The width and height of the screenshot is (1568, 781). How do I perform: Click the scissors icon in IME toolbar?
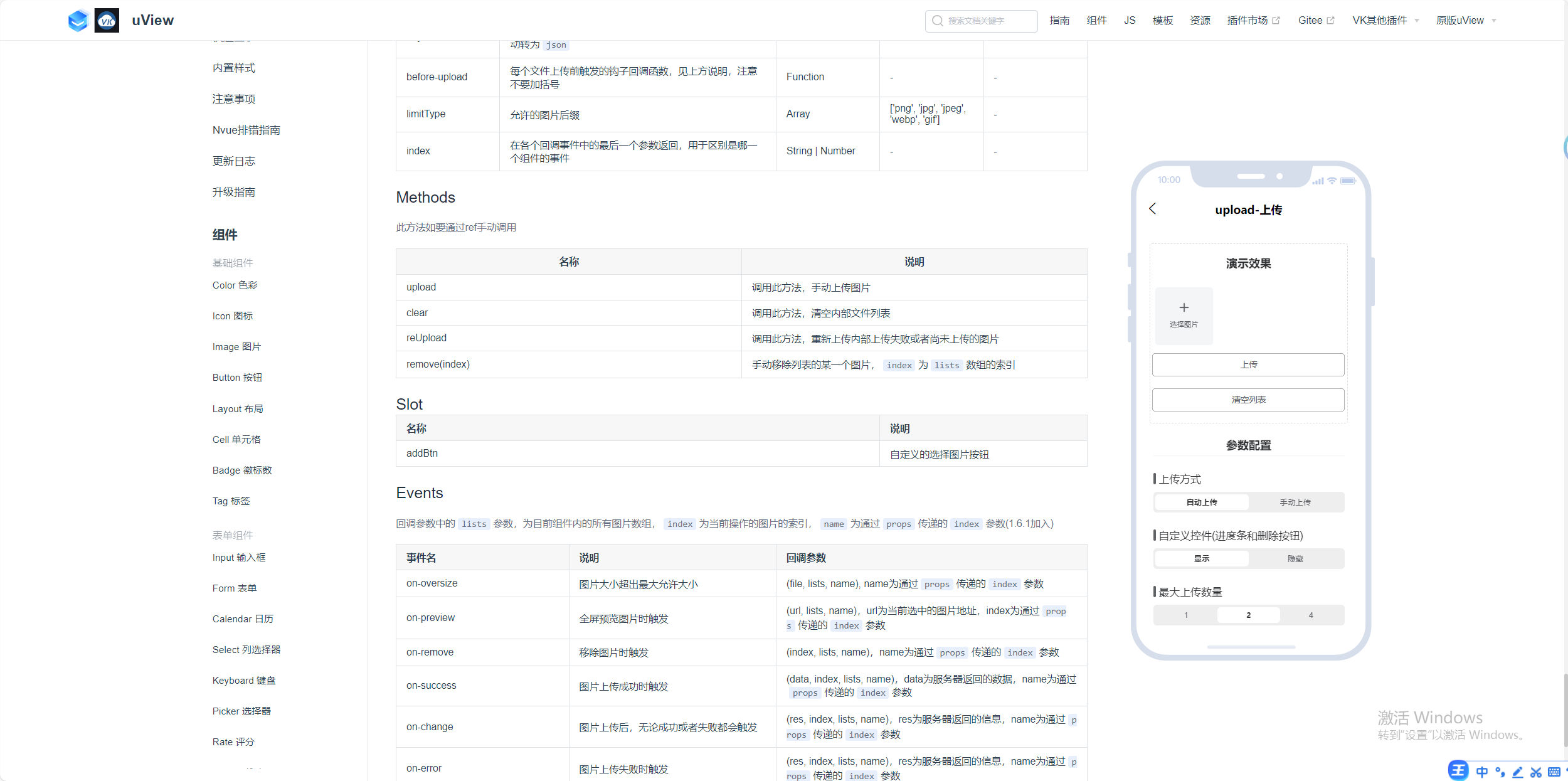coord(1535,772)
